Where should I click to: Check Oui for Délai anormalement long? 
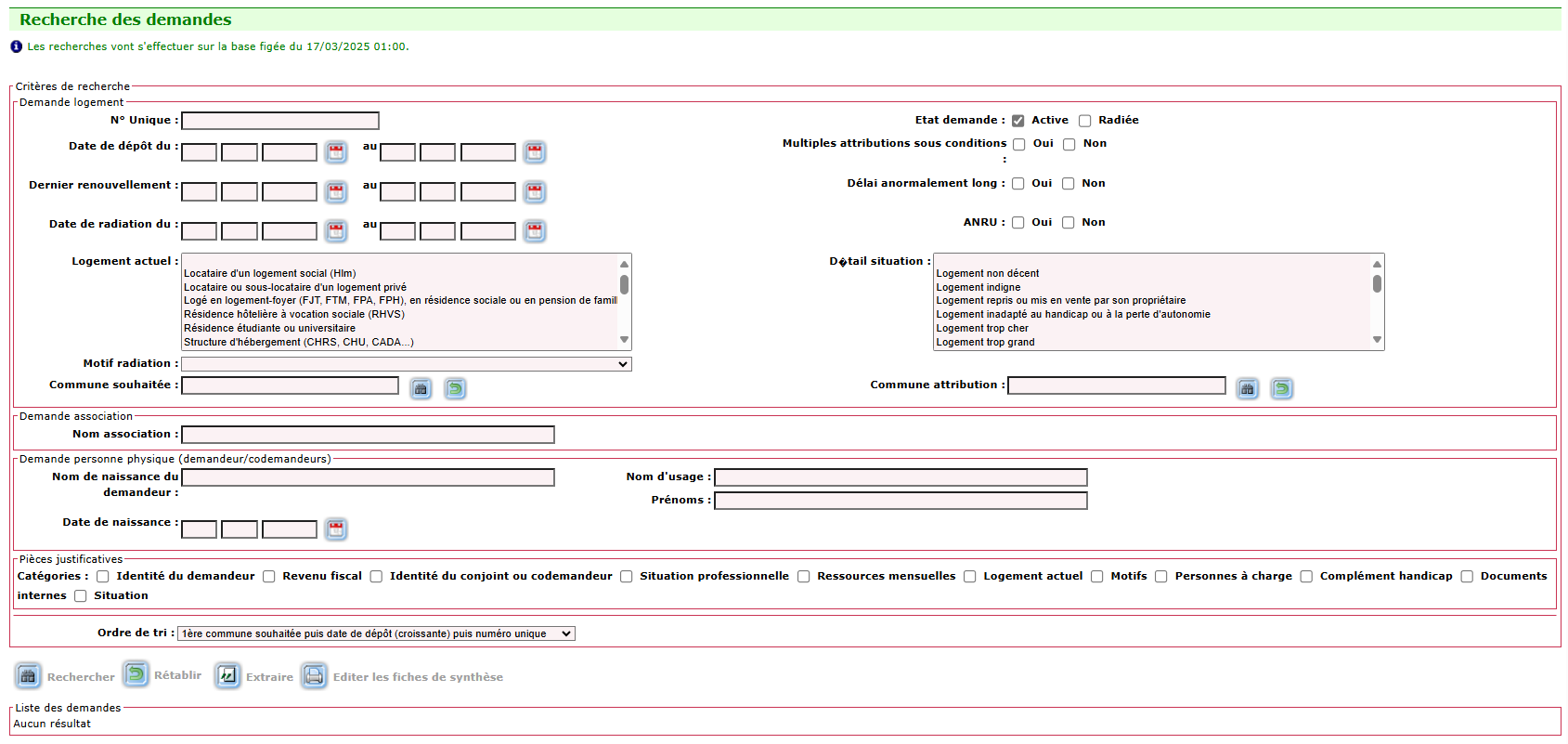click(x=1018, y=184)
